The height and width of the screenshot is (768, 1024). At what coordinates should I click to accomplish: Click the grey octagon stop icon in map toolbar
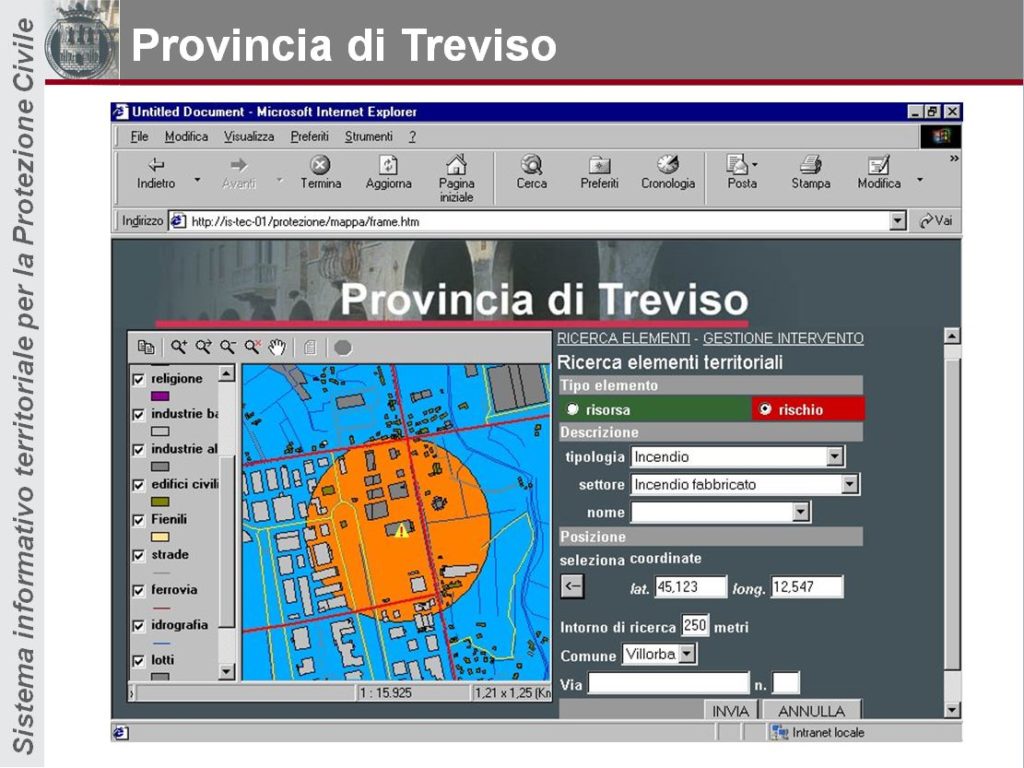[x=343, y=347]
